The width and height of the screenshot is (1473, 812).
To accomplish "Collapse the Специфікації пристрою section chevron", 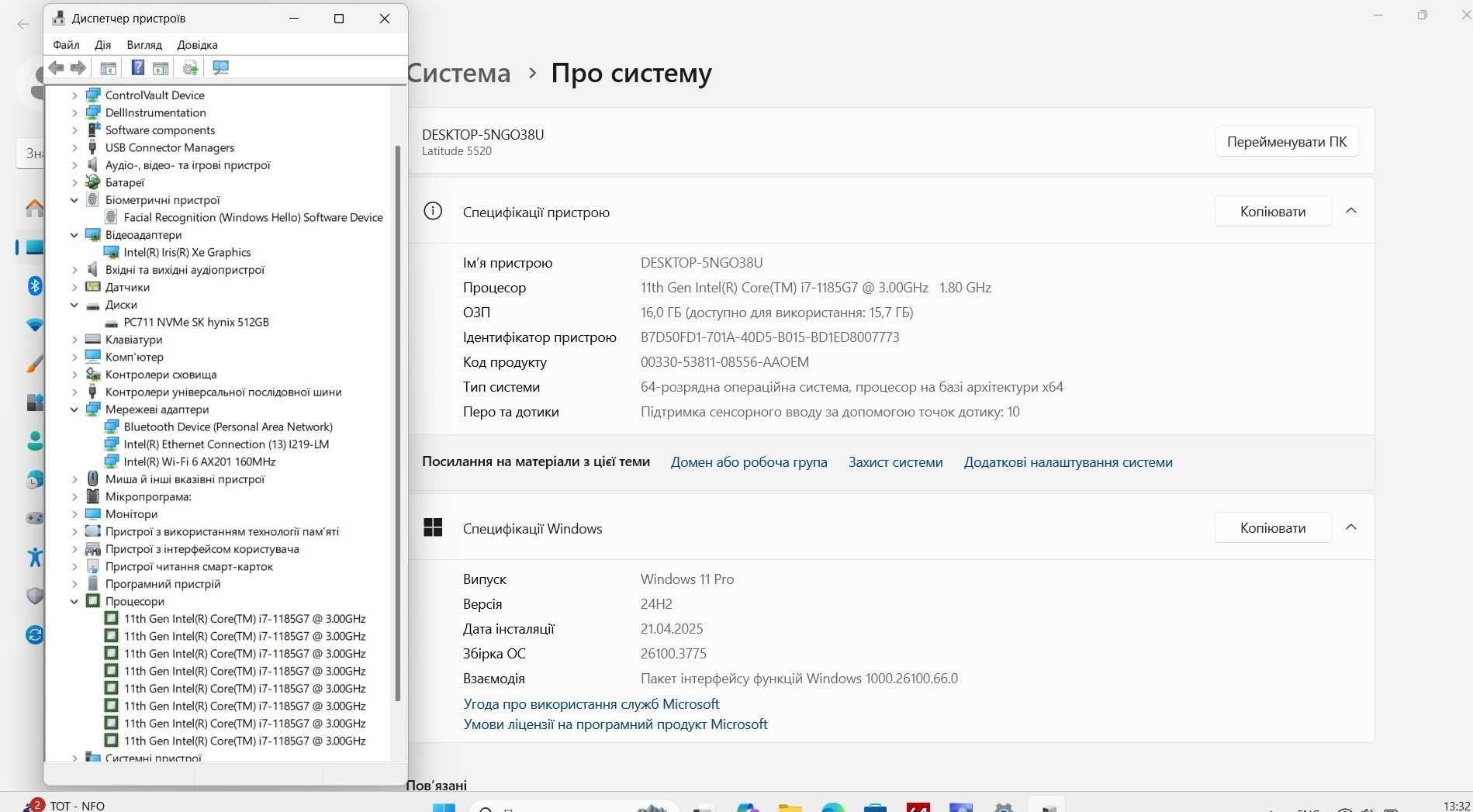I will pyautogui.click(x=1351, y=211).
